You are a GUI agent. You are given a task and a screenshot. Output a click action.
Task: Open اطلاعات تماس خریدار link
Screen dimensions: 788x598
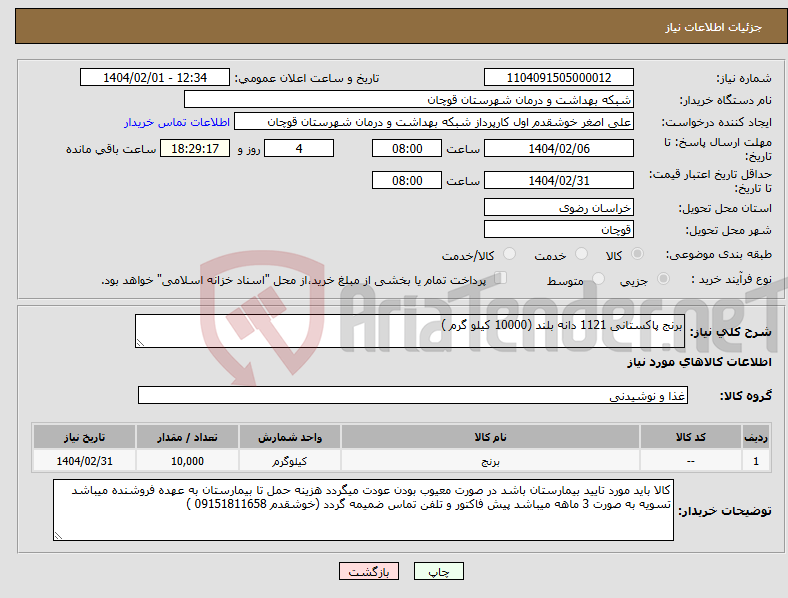point(177,122)
